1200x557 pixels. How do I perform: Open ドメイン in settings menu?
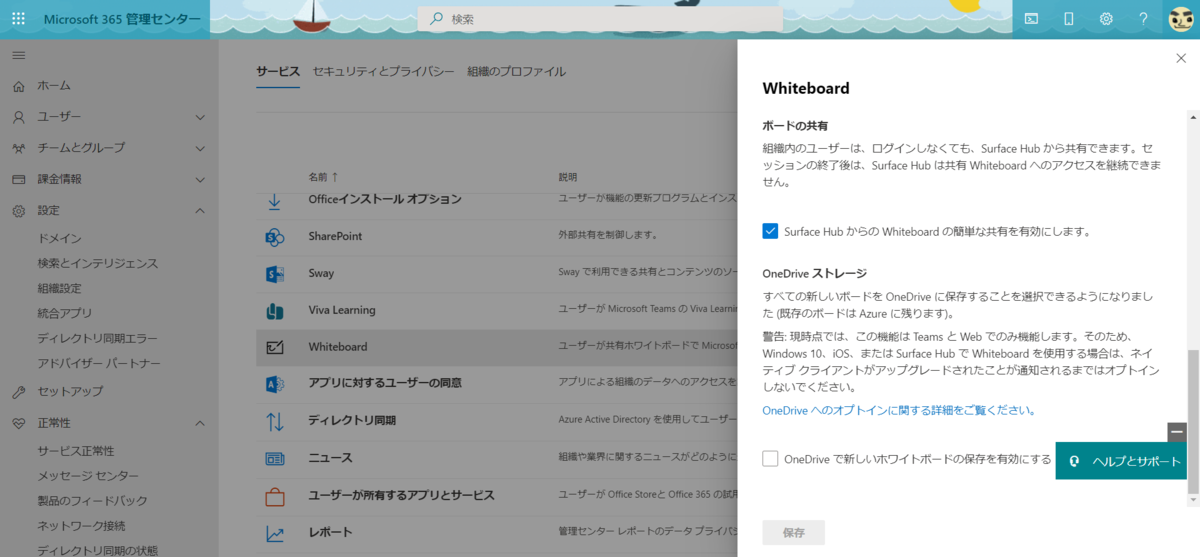point(60,238)
